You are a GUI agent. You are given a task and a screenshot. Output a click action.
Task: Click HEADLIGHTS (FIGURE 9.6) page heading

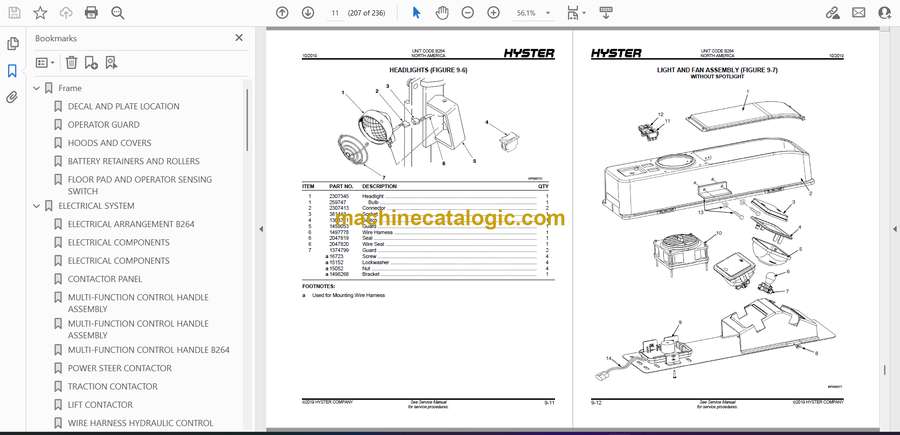428,70
